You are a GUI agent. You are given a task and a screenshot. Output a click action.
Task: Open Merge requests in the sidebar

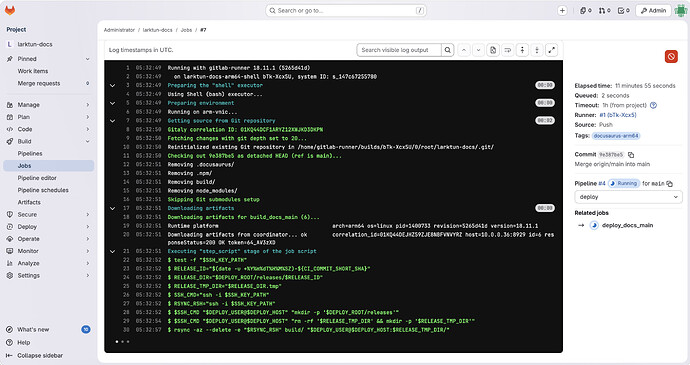(48, 83)
